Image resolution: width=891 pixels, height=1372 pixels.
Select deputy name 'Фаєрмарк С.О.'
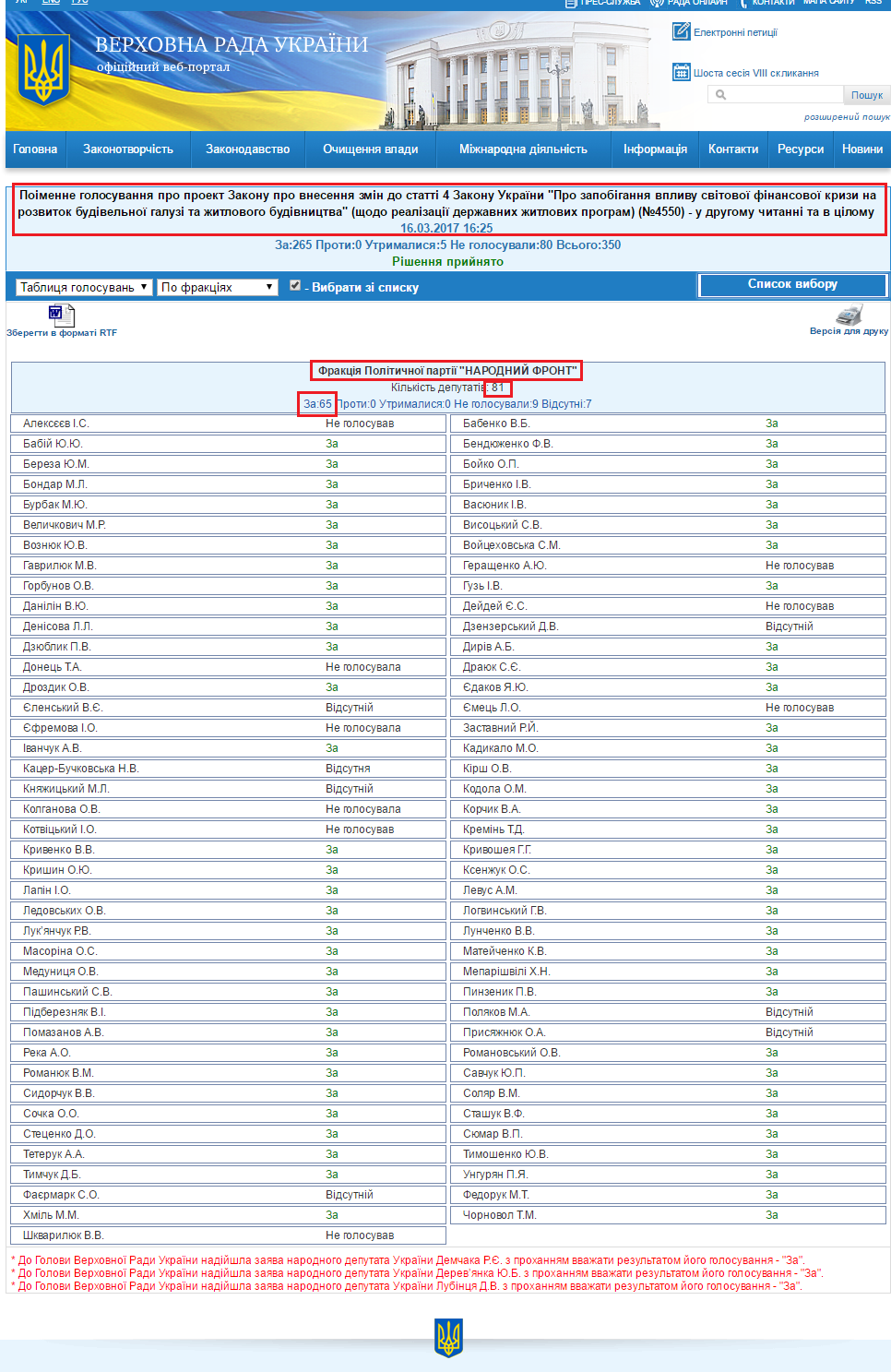(61, 1195)
